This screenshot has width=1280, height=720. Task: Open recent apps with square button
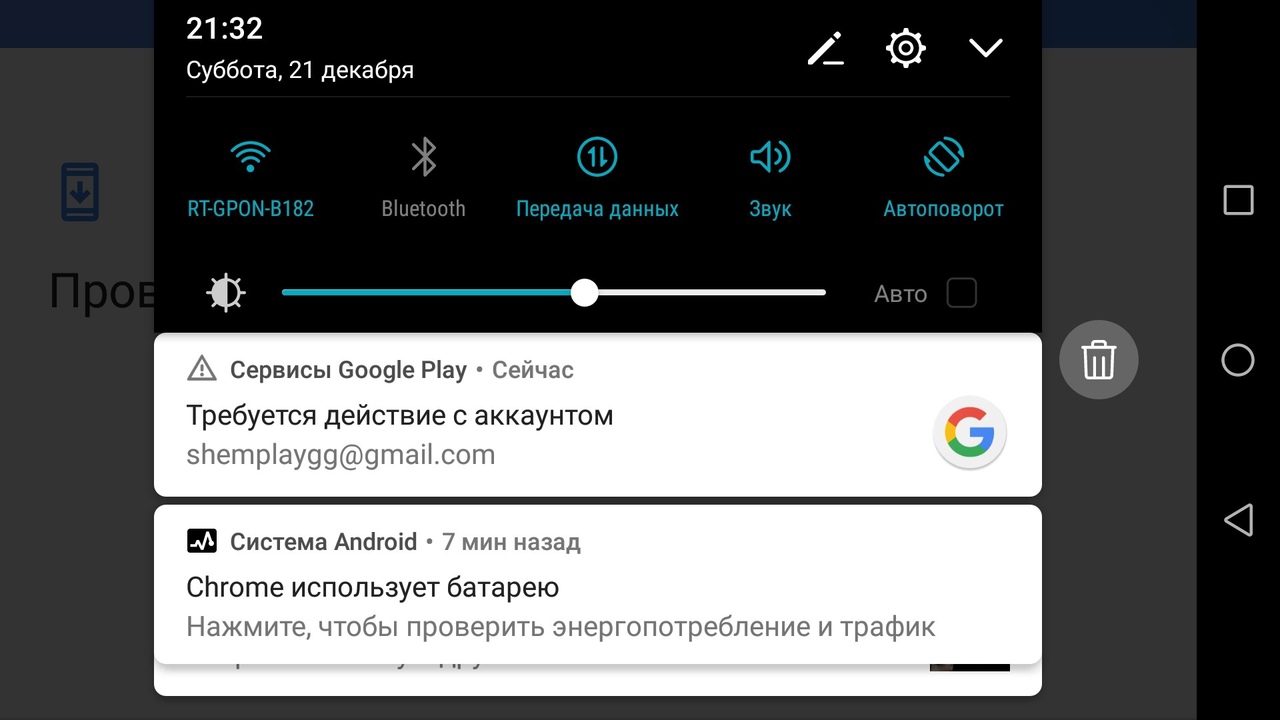pyautogui.click(x=1239, y=200)
